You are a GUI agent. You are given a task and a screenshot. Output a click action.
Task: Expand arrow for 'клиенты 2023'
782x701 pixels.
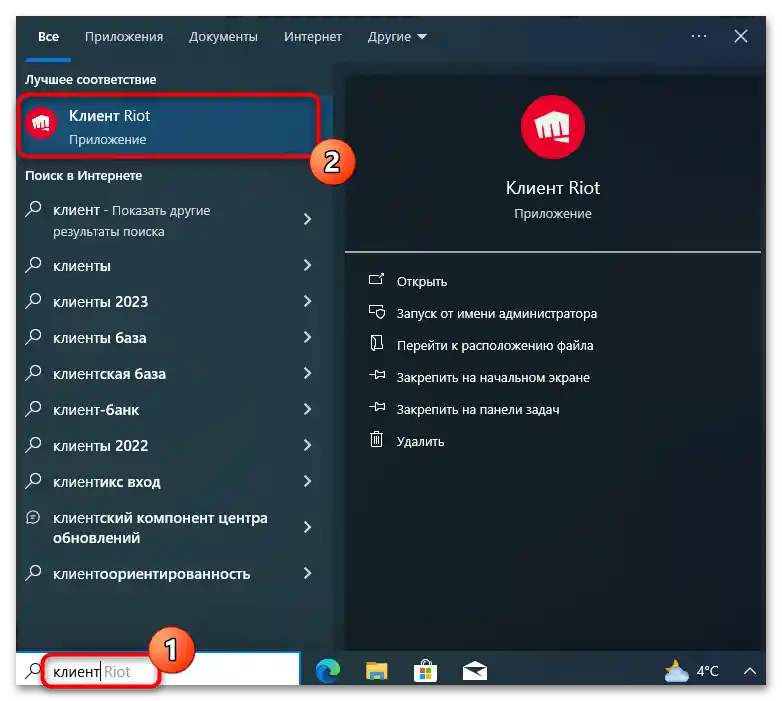[x=308, y=301]
